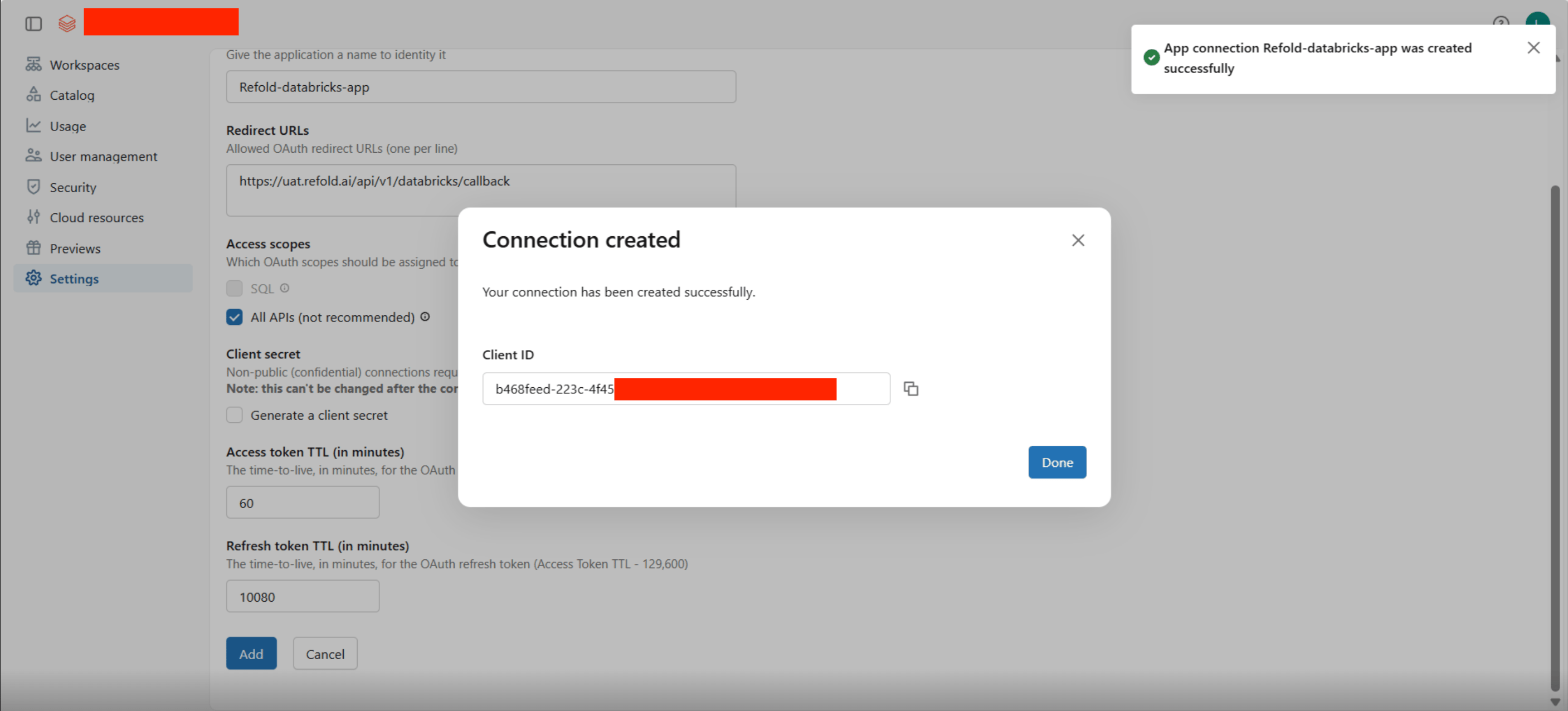Close the Connection created dialog
The image size is (1568, 711).
point(1078,241)
